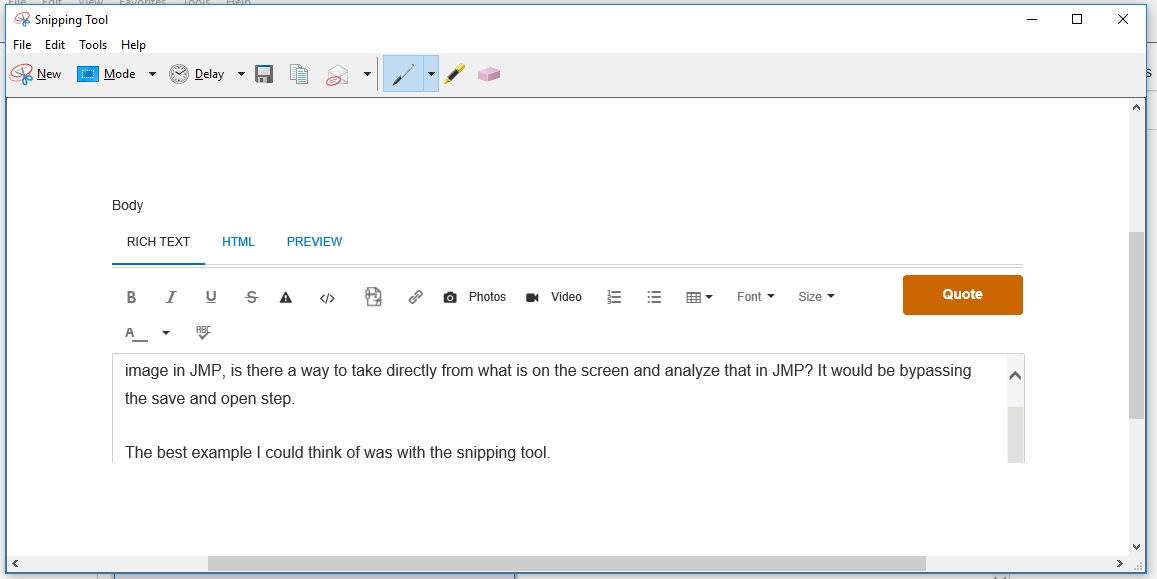Save the snip using the floppy disk icon

click(x=263, y=73)
